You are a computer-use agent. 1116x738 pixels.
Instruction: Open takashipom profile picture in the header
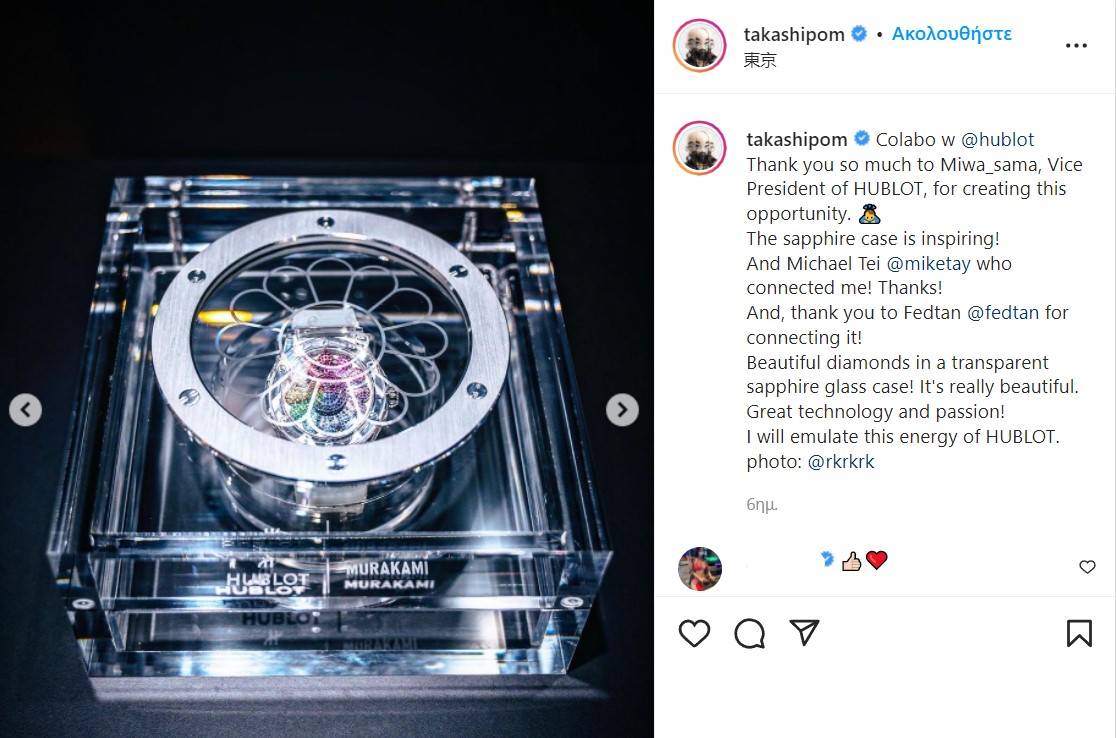[x=700, y=46]
